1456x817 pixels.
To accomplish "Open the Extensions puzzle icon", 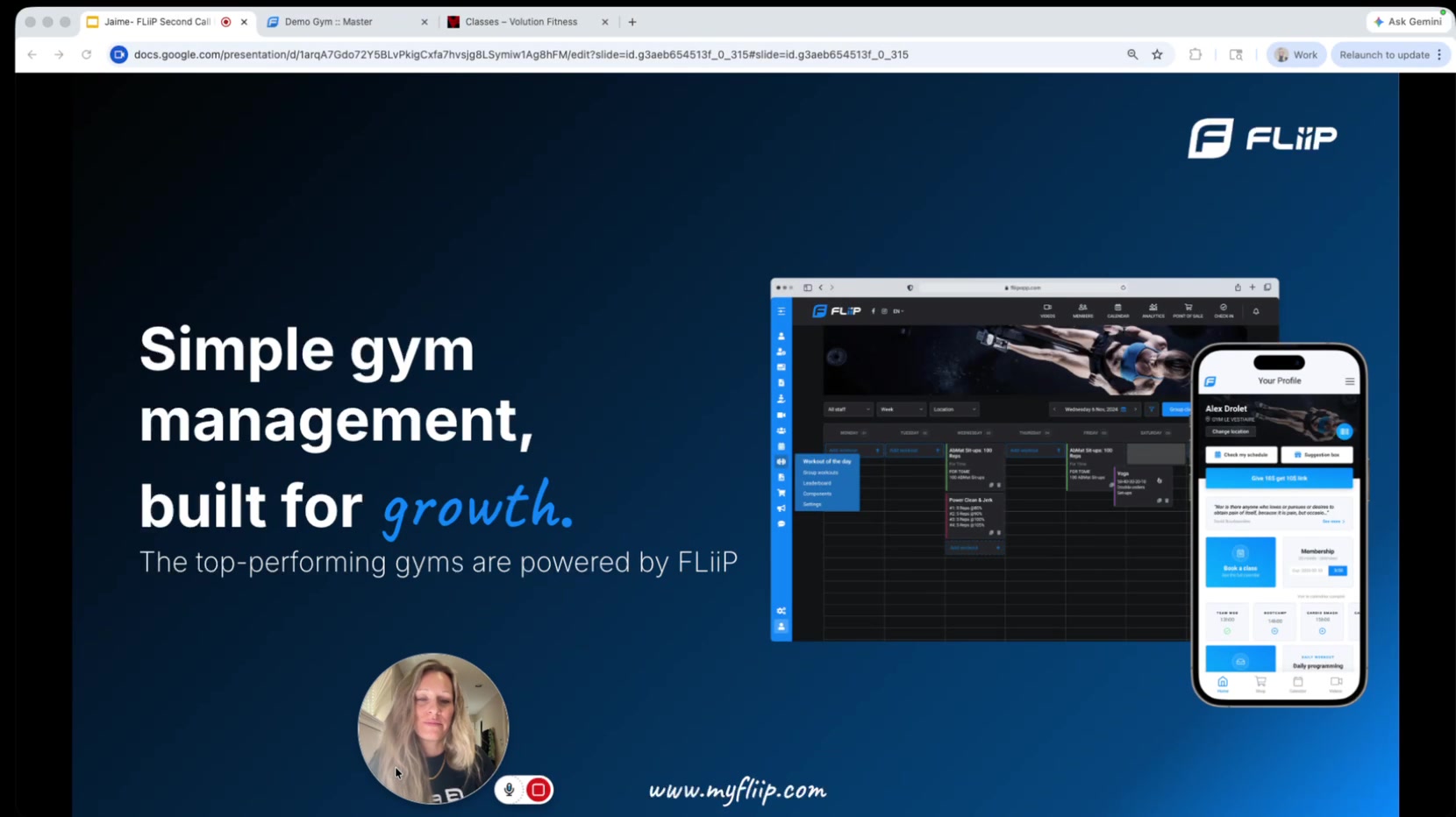I will 1195,54.
